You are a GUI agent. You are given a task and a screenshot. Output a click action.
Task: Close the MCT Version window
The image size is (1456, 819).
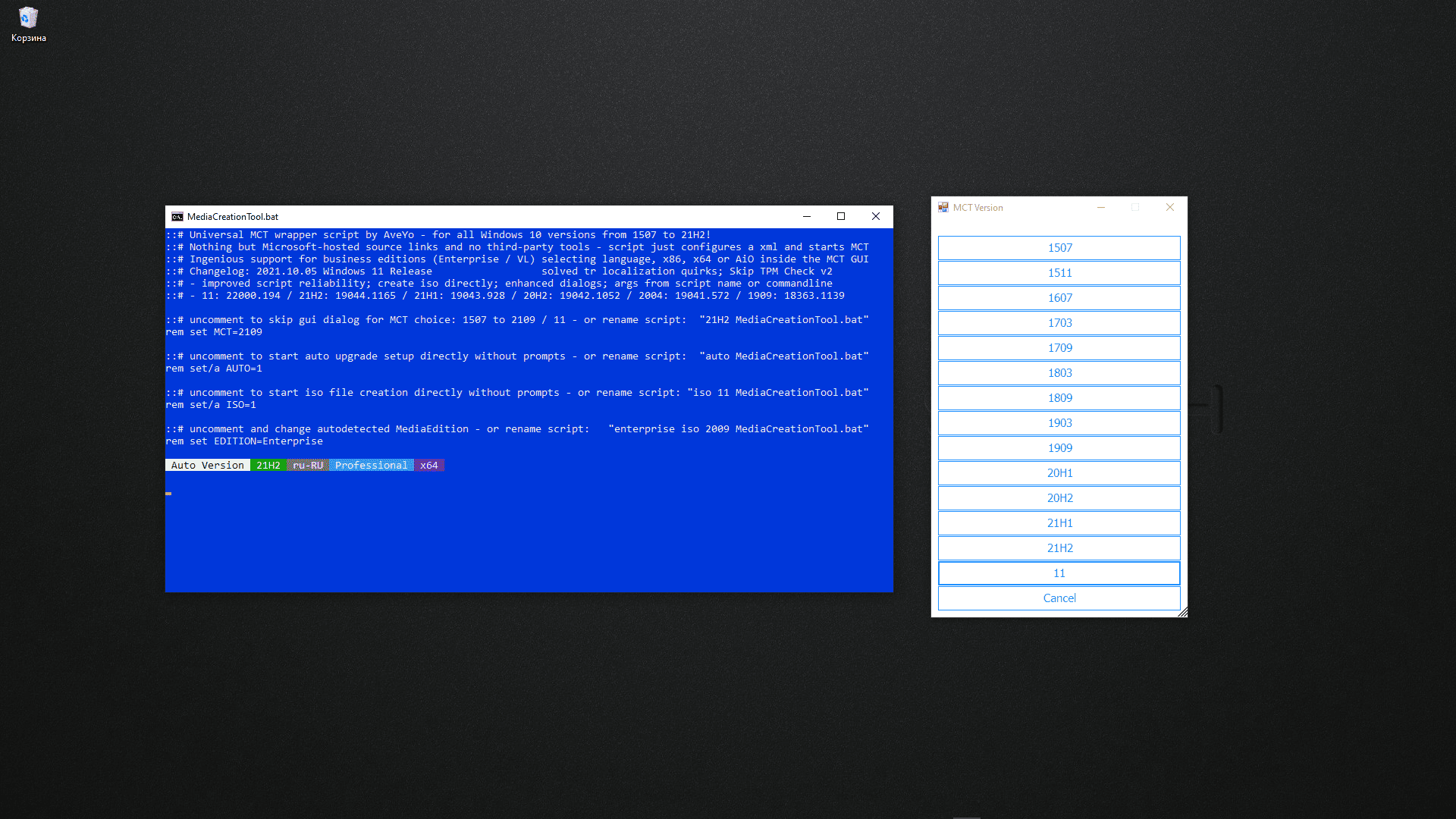(x=1170, y=207)
